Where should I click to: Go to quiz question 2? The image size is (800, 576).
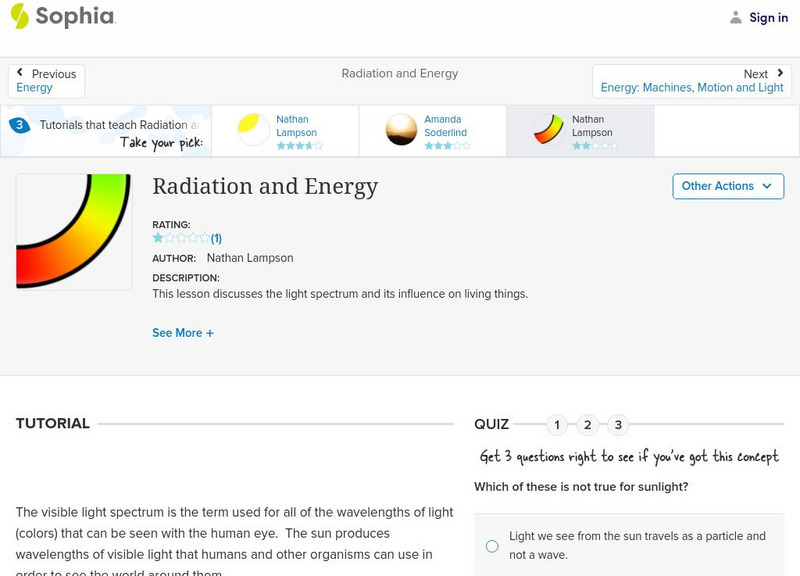click(588, 425)
